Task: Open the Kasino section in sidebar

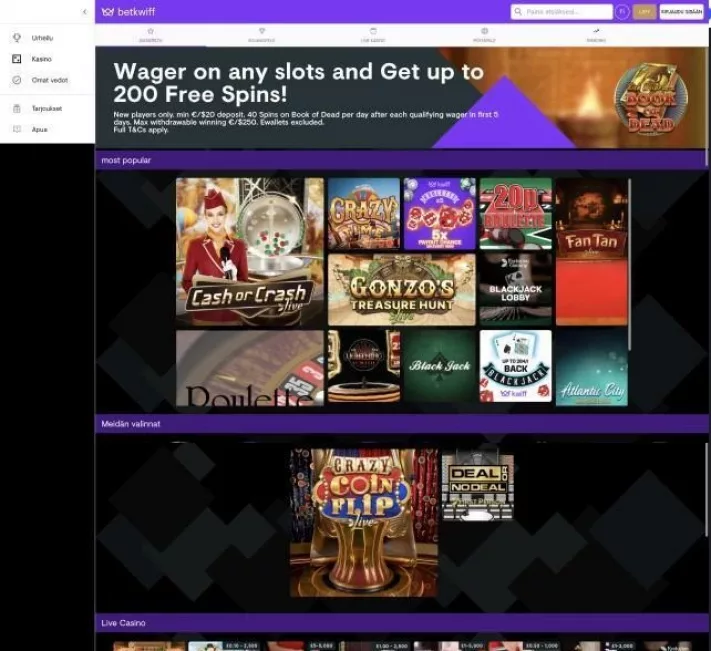Action: [x=41, y=59]
